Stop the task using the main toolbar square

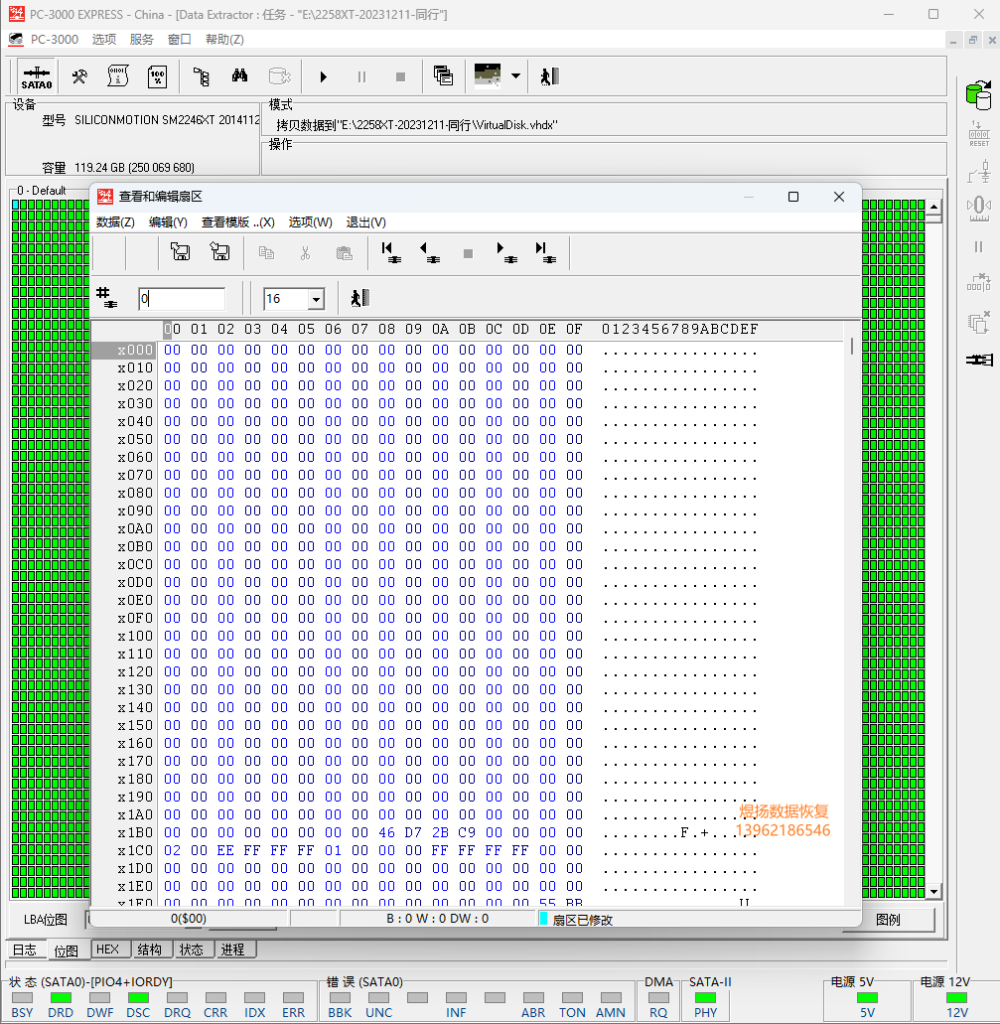pyautogui.click(x=400, y=77)
